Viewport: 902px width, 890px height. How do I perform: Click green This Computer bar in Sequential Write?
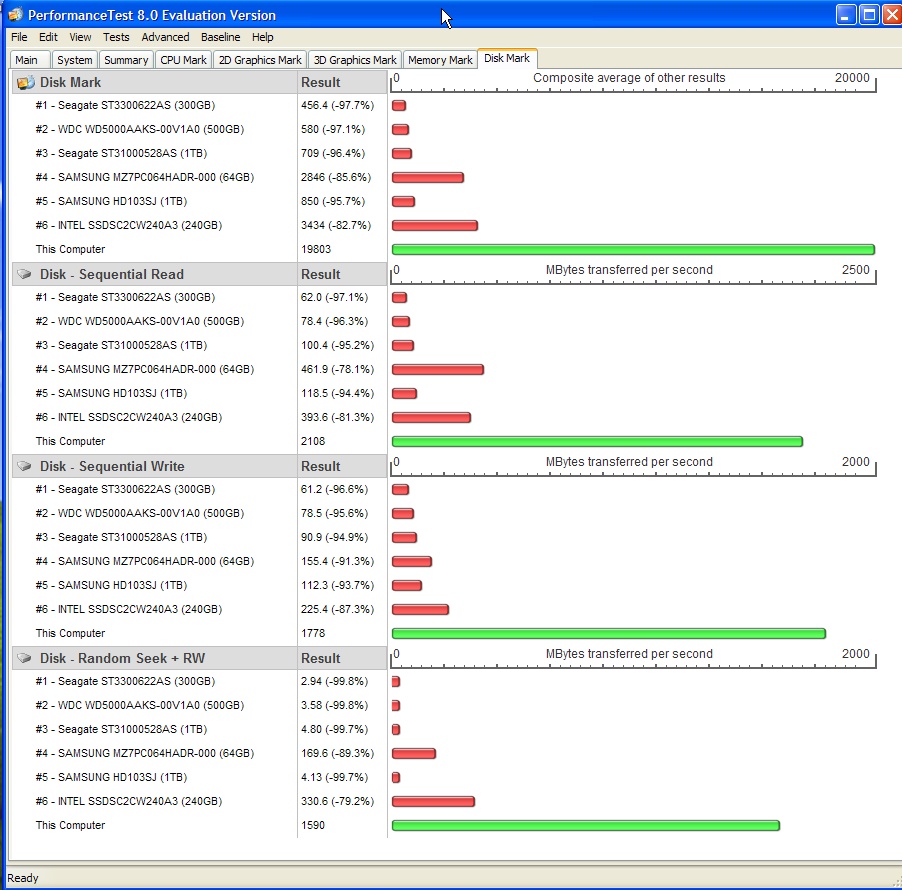(609, 633)
